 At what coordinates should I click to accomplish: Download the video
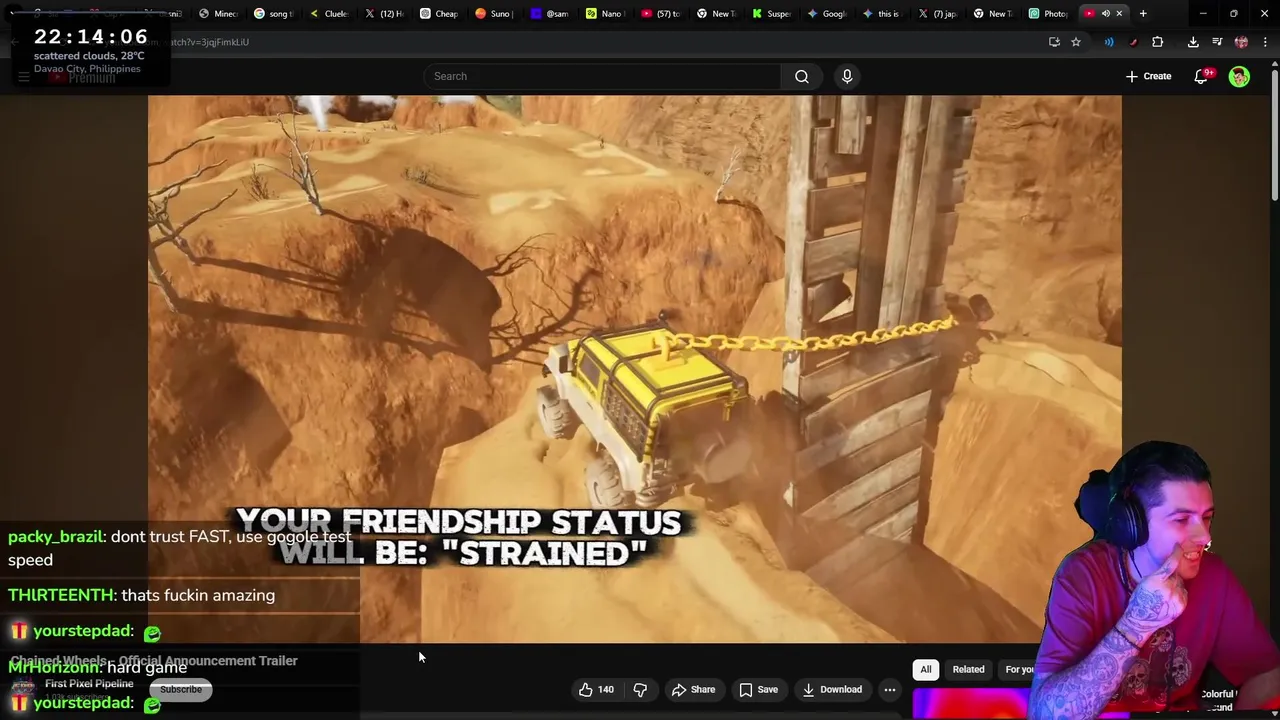(x=832, y=689)
